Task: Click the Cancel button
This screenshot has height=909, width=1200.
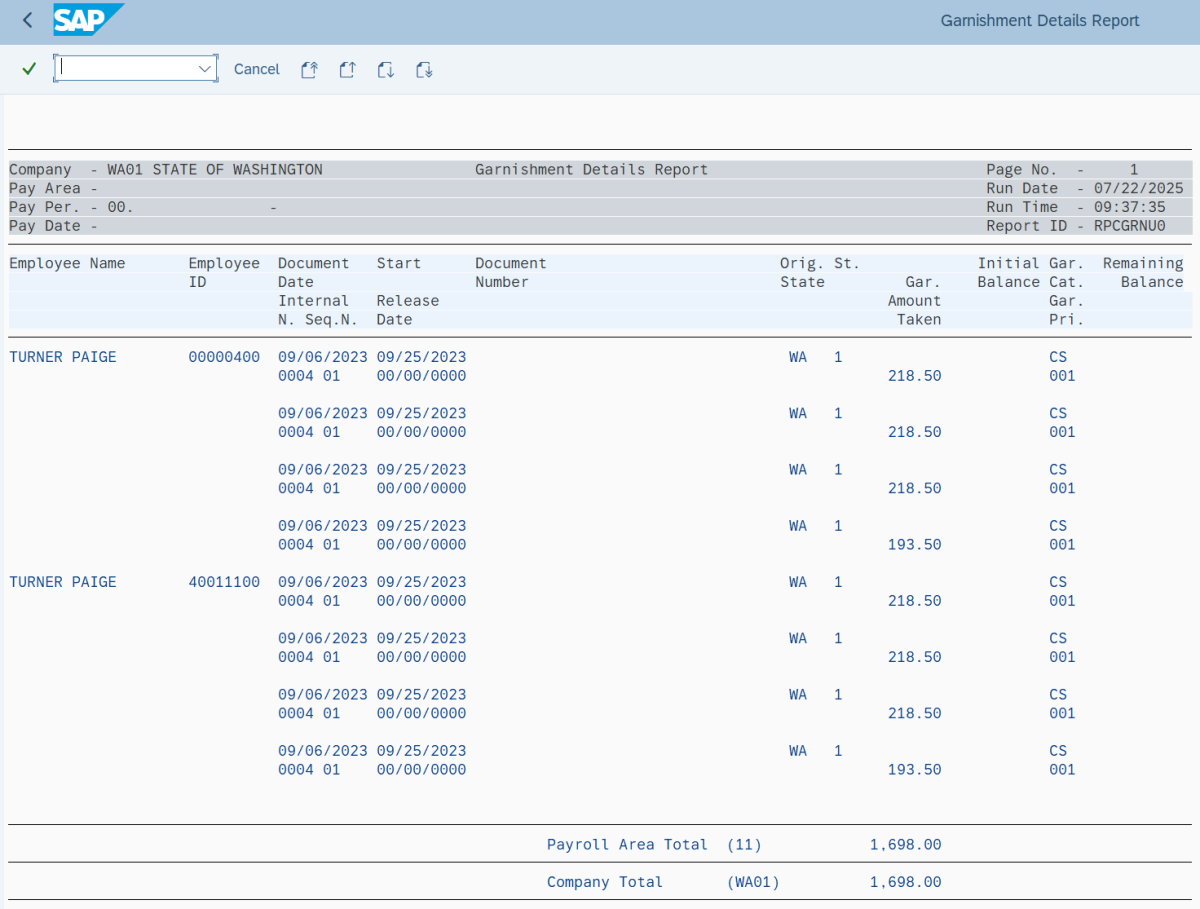Action: point(256,69)
